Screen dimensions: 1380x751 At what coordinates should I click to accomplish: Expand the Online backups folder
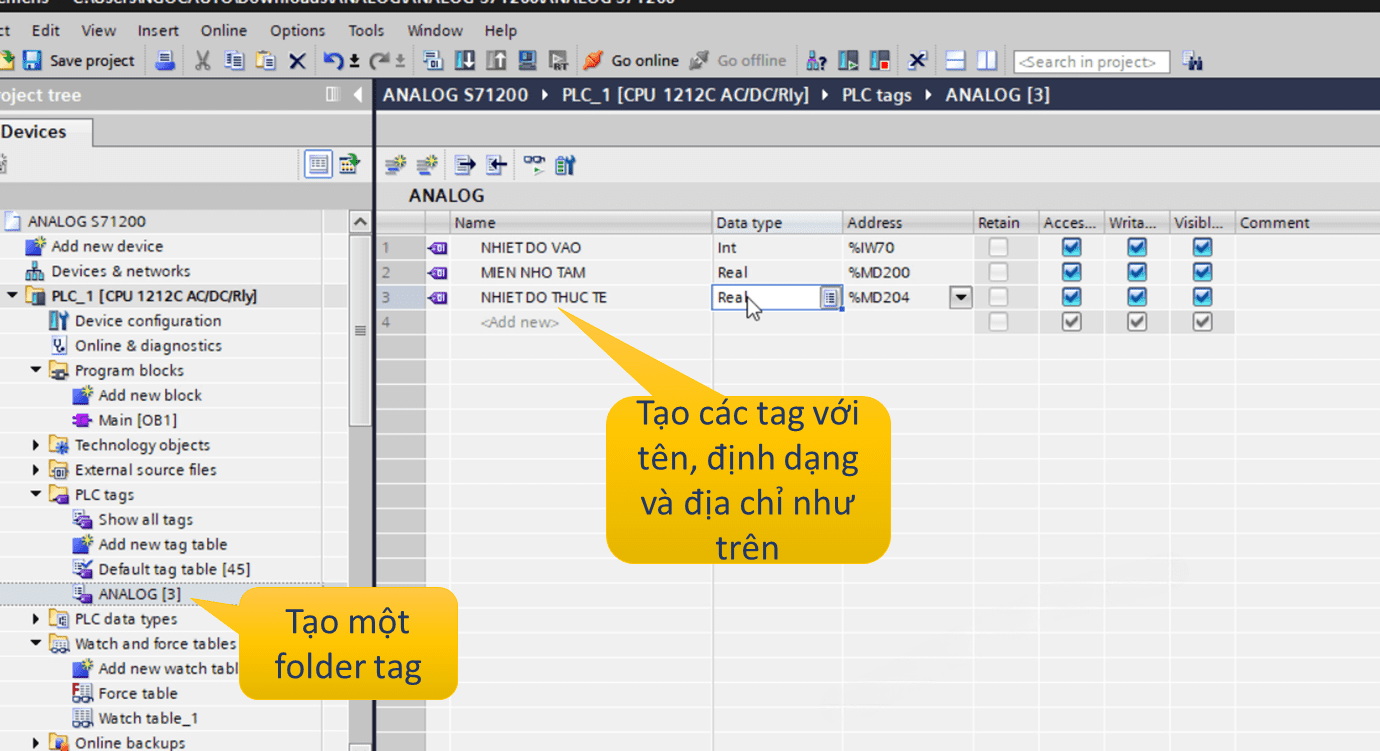coord(36,743)
